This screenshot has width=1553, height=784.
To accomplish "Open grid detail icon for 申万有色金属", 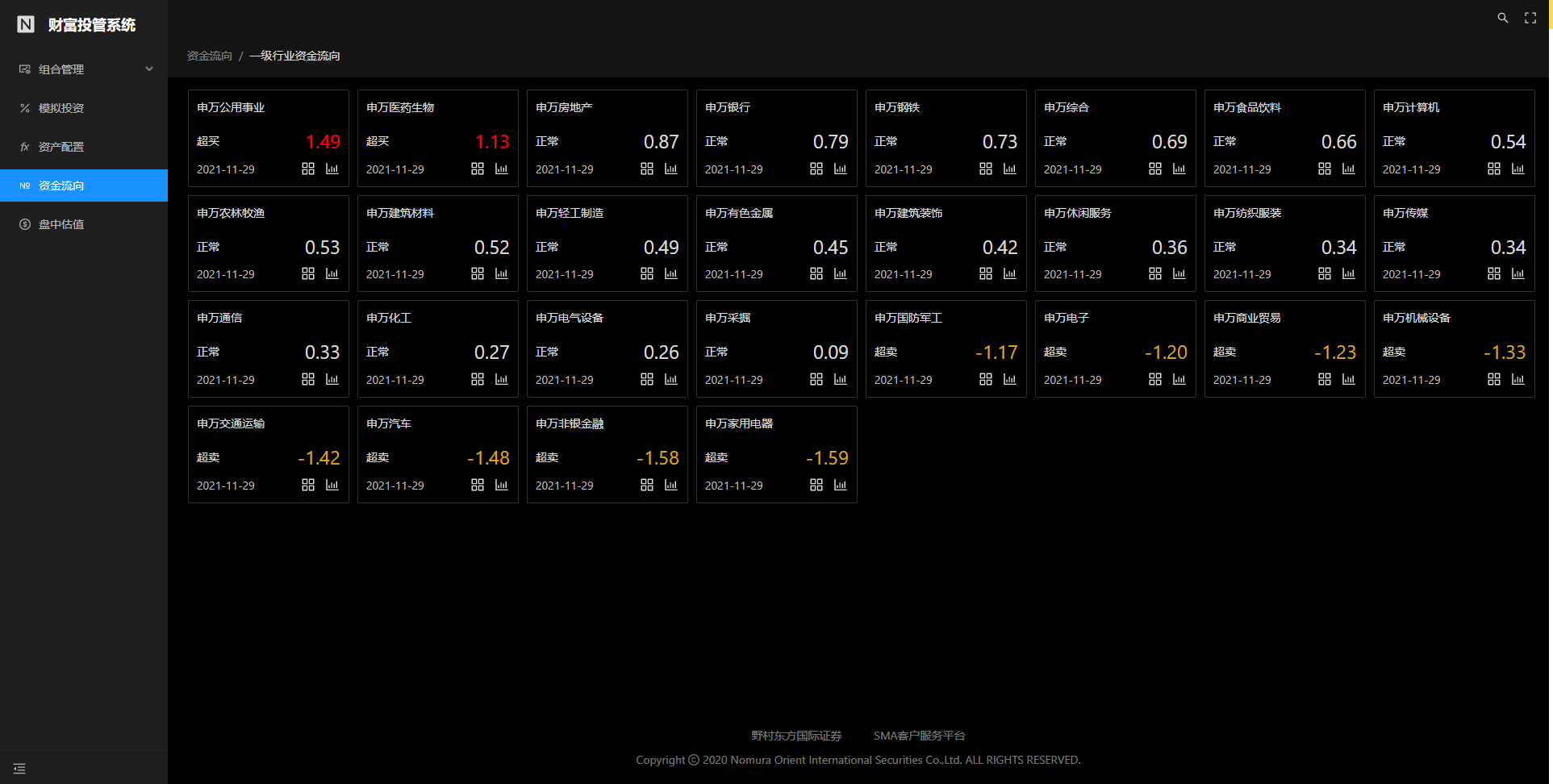I will [816, 273].
